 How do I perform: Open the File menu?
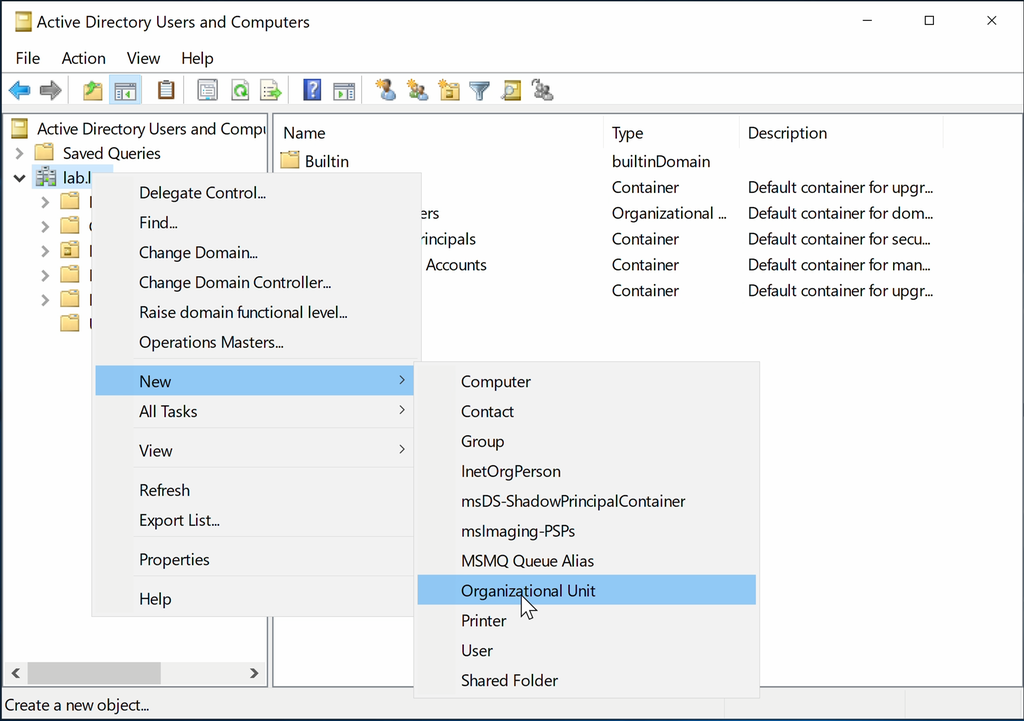pyautogui.click(x=27, y=58)
